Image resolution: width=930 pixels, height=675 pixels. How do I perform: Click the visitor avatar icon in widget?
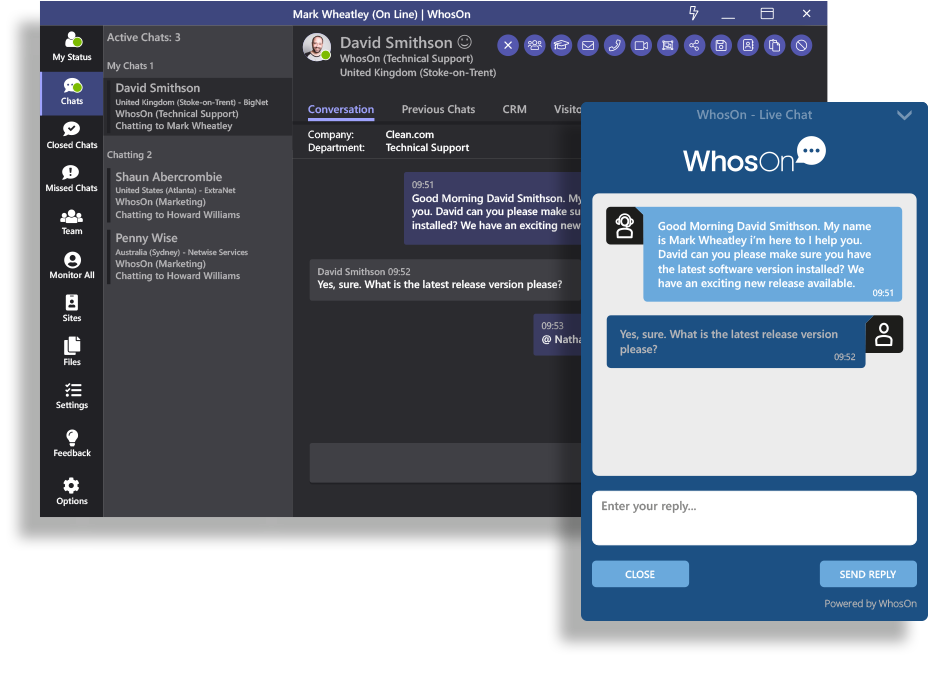pyautogui.click(x=884, y=335)
